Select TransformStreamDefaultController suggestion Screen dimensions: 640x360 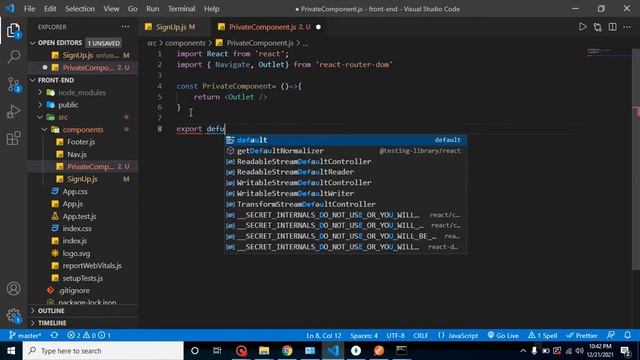[345, 204]
